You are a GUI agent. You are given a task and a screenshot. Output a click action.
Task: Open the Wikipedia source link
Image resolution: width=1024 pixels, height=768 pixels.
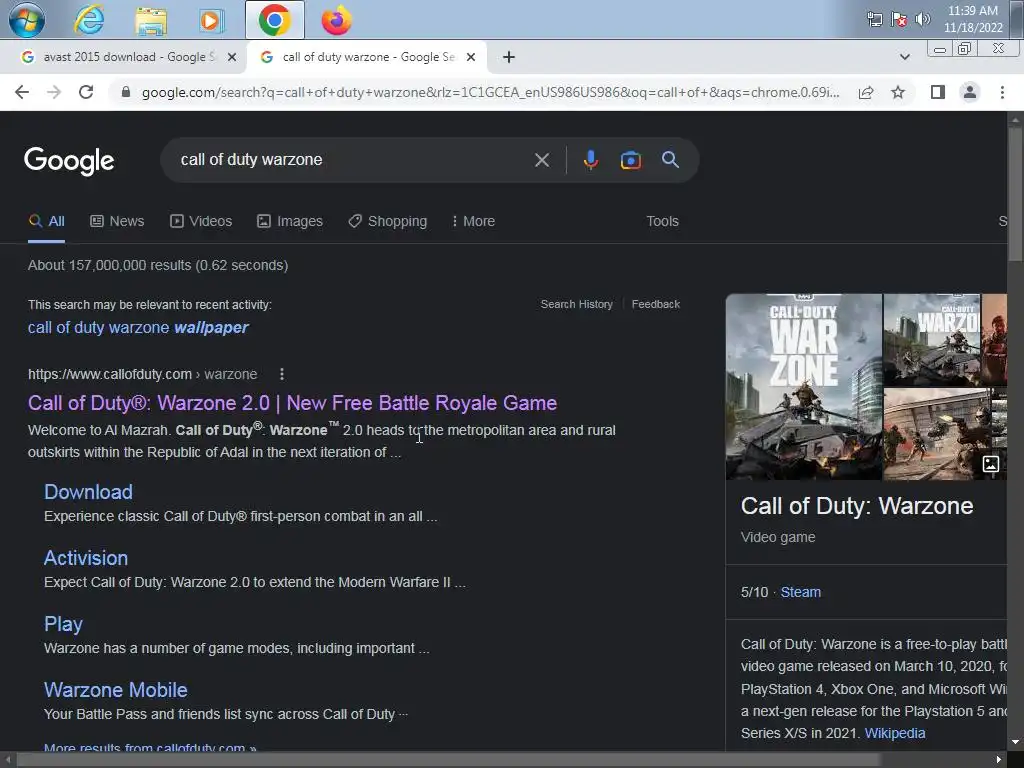pyautogui.click(x=895, y=733)
